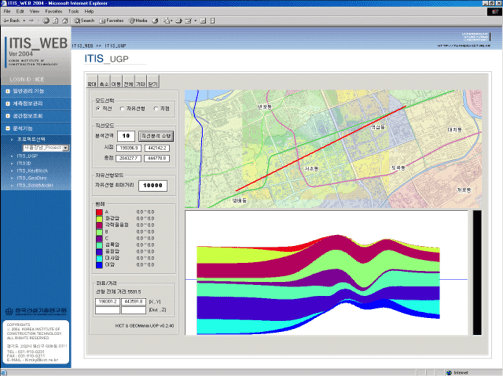Open Search in the IE toolbar

[x=84, y=21]
